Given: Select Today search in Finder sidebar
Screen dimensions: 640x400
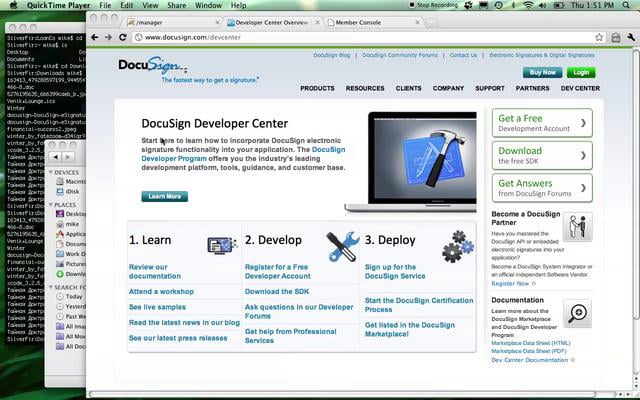Looking at the screenshot, I should pos(69,297).
